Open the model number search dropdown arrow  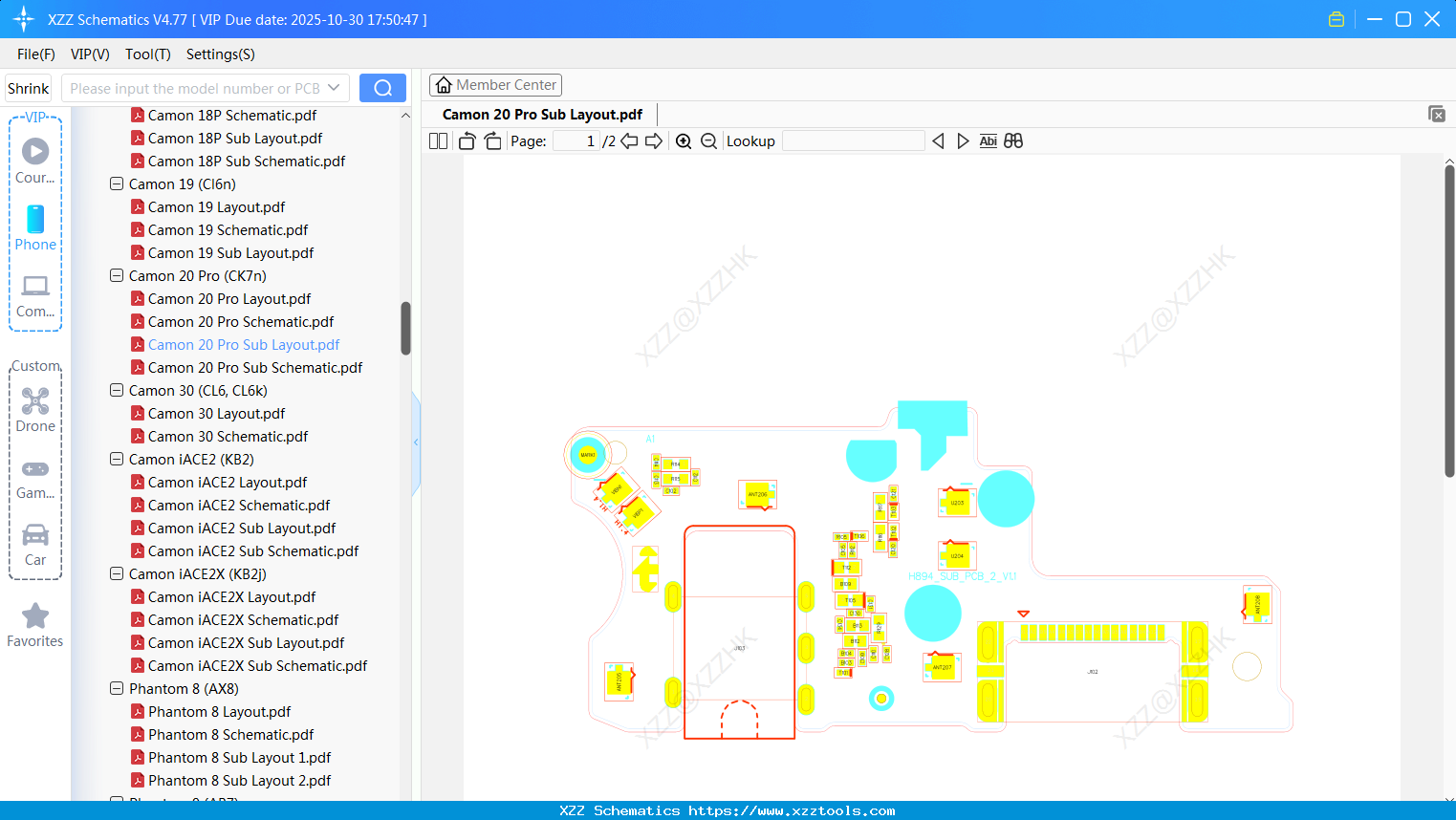point(334,88)
